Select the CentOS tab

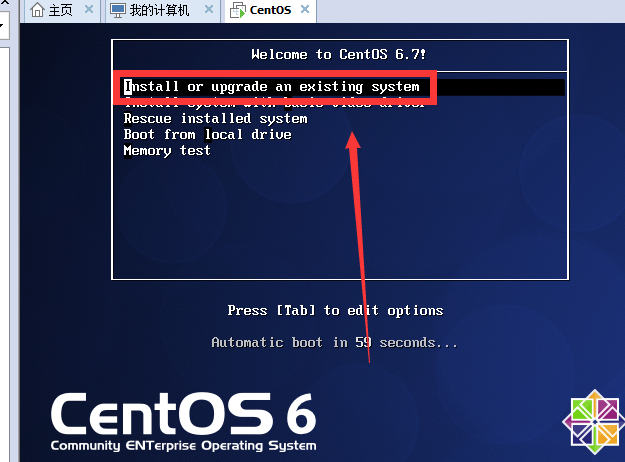point(270,10)
